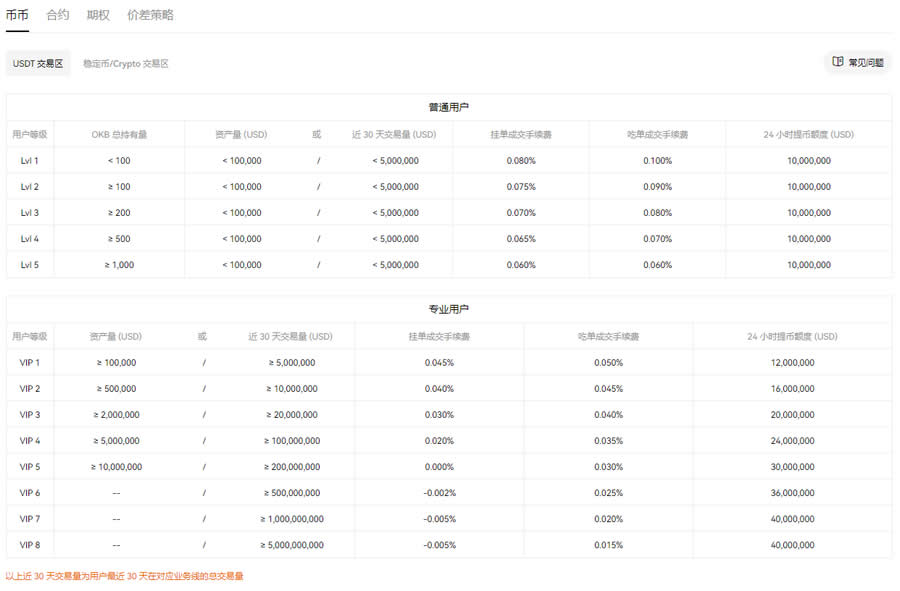Open the Lvl 4 user level link
The image size is (900, 591).
tap(28, 238)
